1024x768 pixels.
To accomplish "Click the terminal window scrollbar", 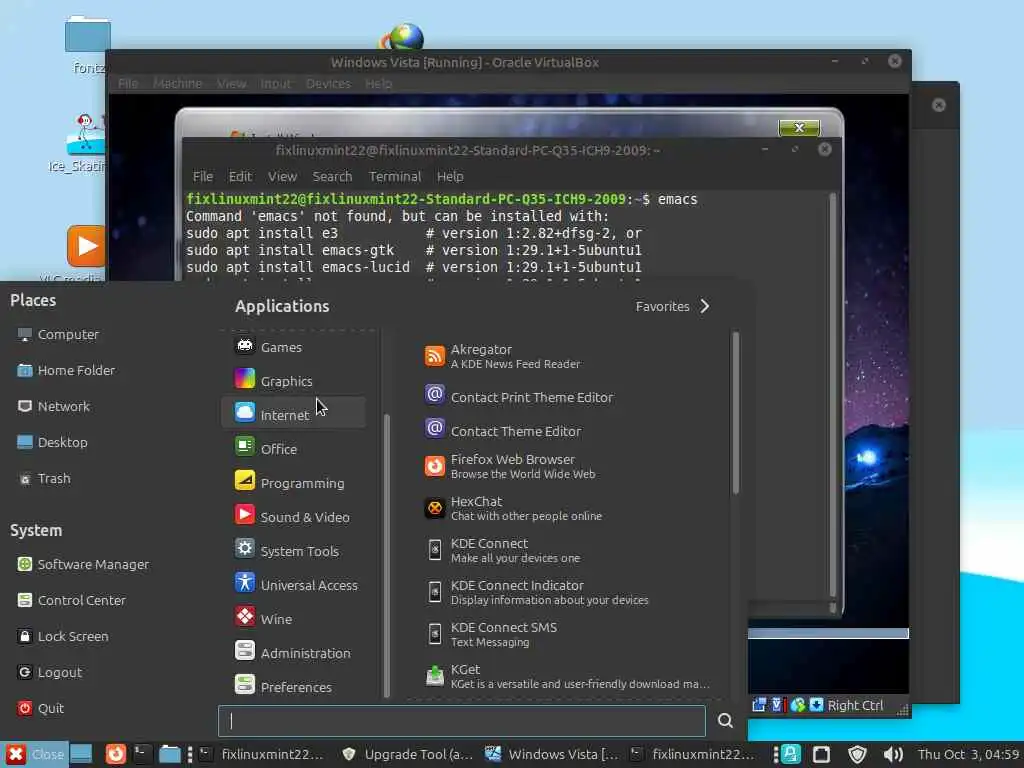I will 833,395.
